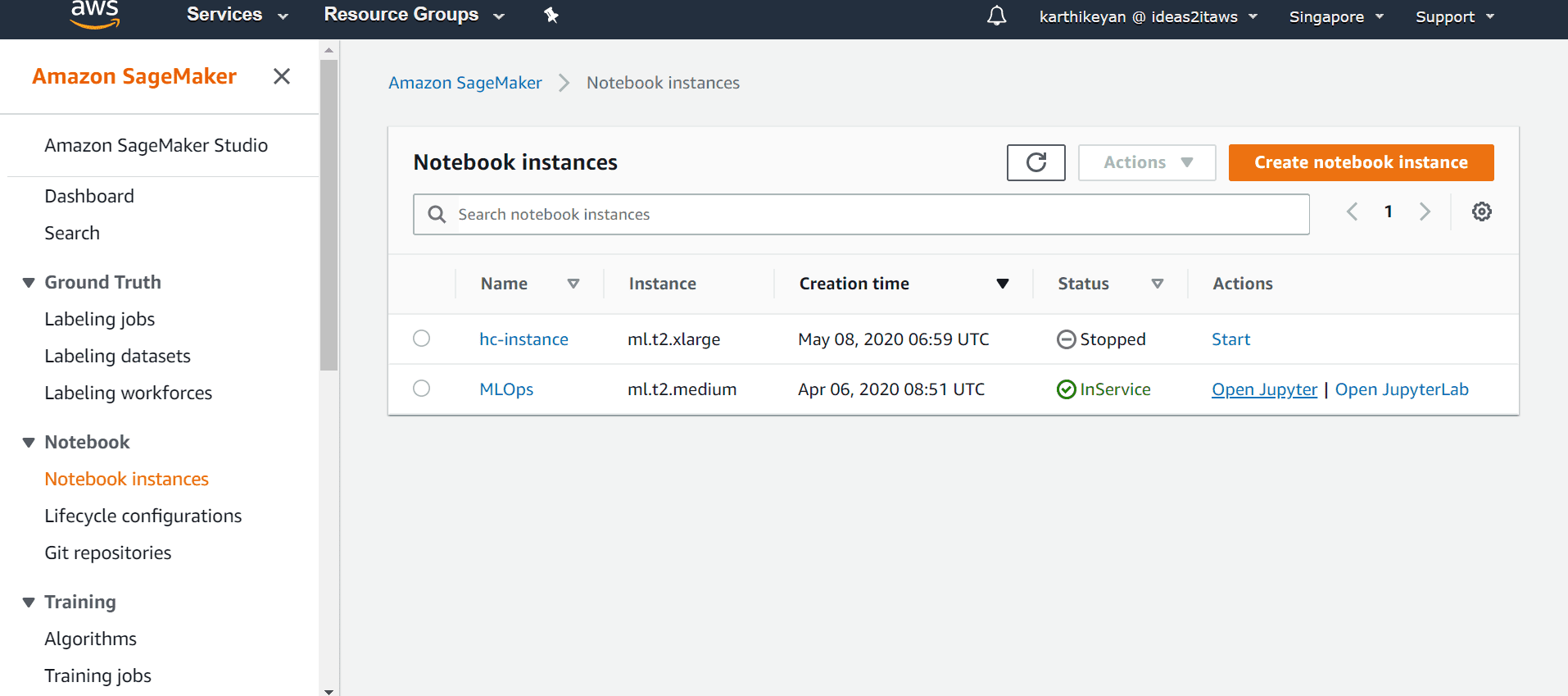
Task: Open Algorithms under Training
Action: 90,639
